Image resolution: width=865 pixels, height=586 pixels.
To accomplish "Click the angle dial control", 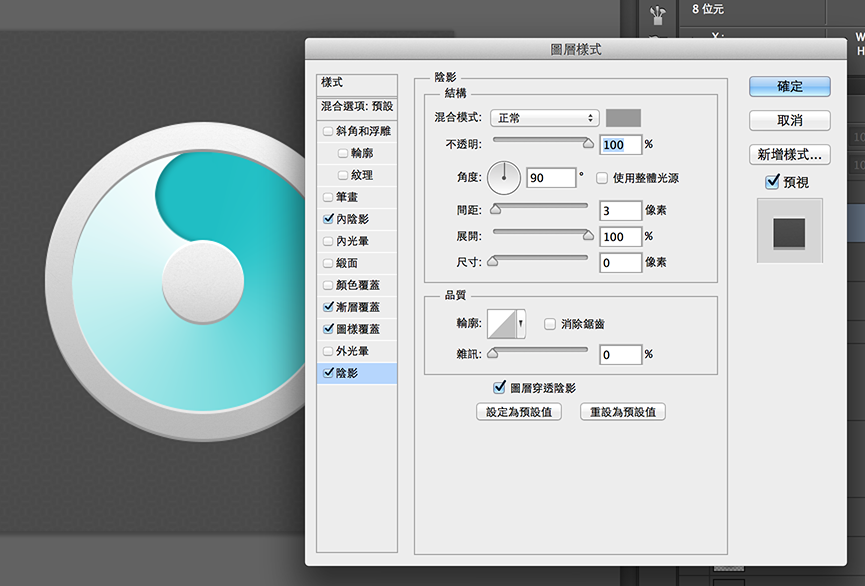I will click(x=504, y=178).
